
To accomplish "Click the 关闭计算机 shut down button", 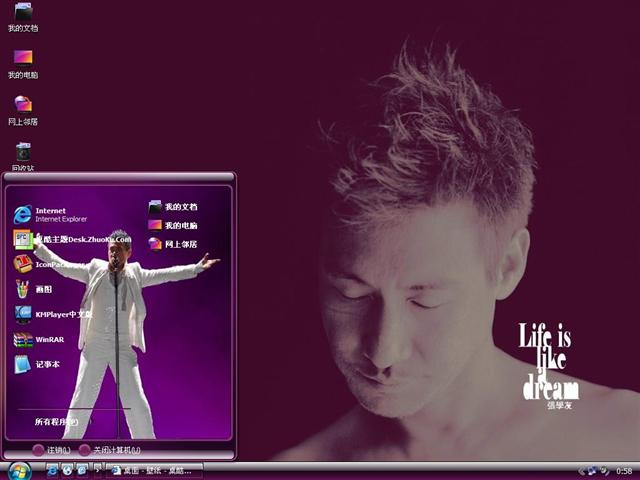I will coord(110,450).
